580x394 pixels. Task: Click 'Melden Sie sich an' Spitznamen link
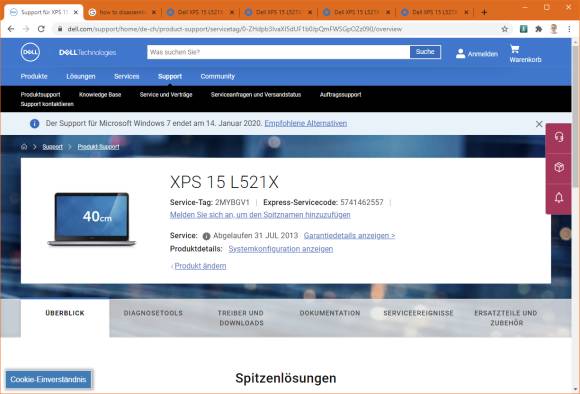point(260,215)
